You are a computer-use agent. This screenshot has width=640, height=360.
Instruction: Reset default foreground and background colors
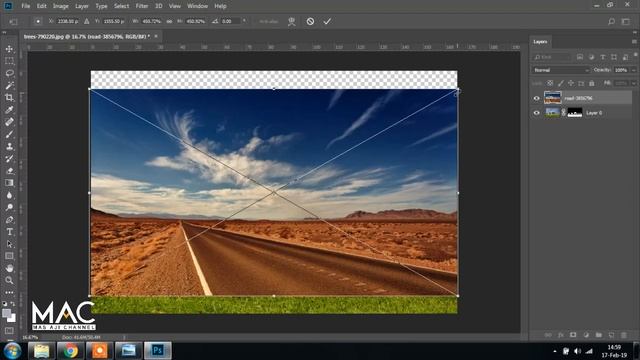pos(5,304)
